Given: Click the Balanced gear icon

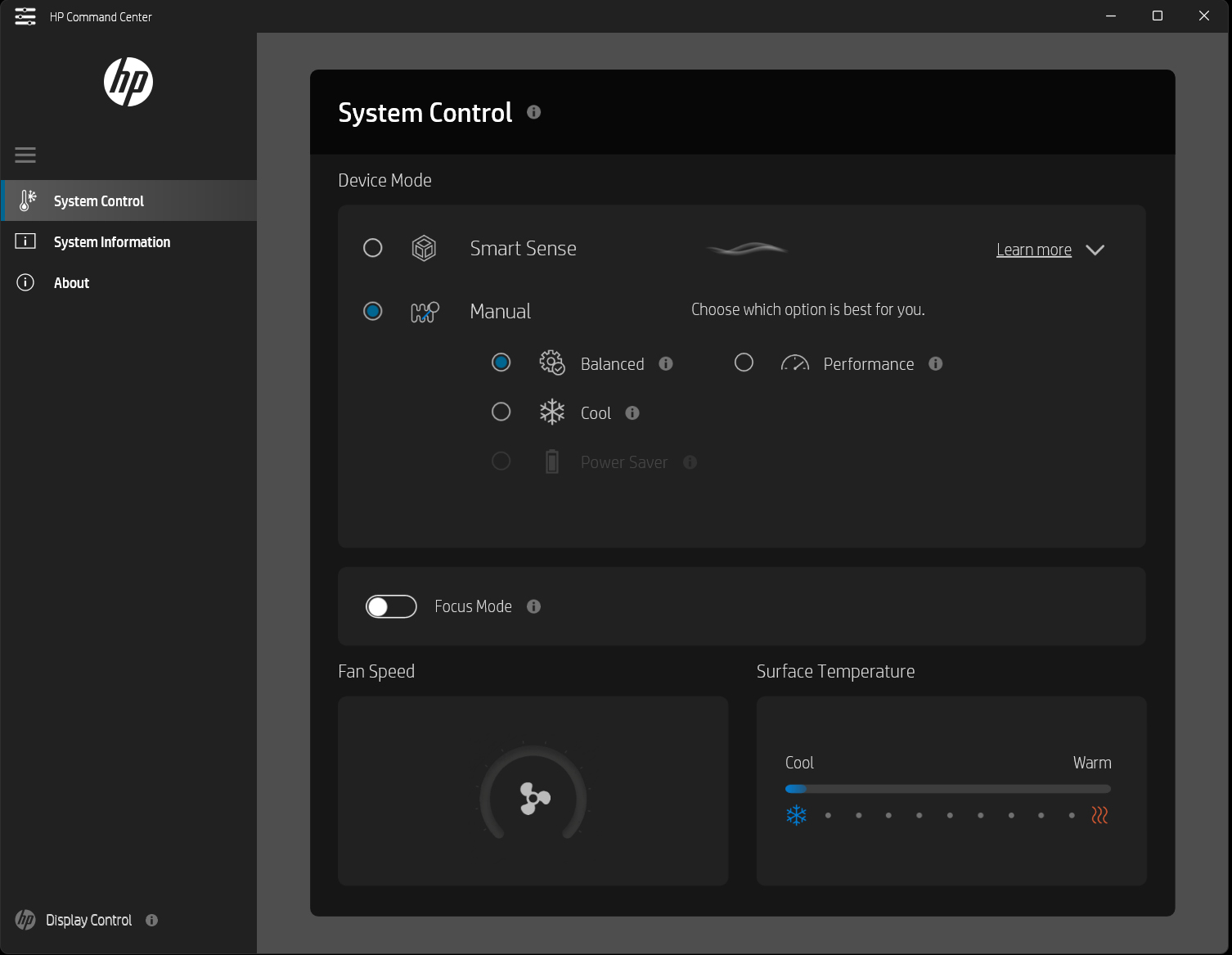Looking at the screenshot, I should click(x=552, y=363).
